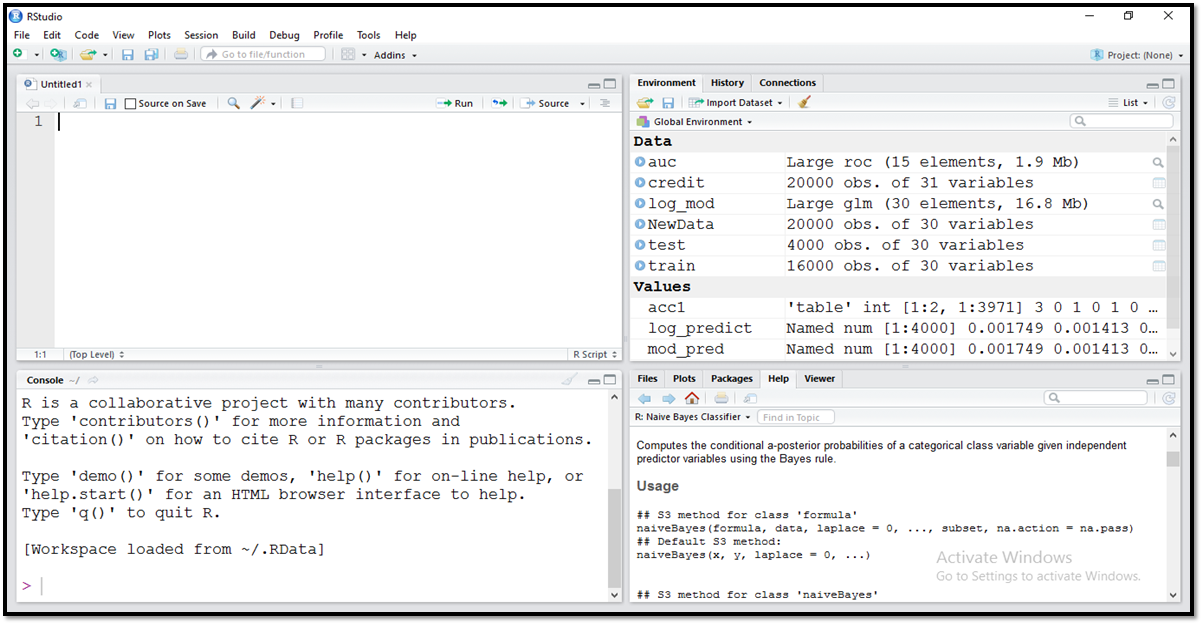Enable the Source on Save checkbox
1203x625 pixels.
(x=128, y=102)
